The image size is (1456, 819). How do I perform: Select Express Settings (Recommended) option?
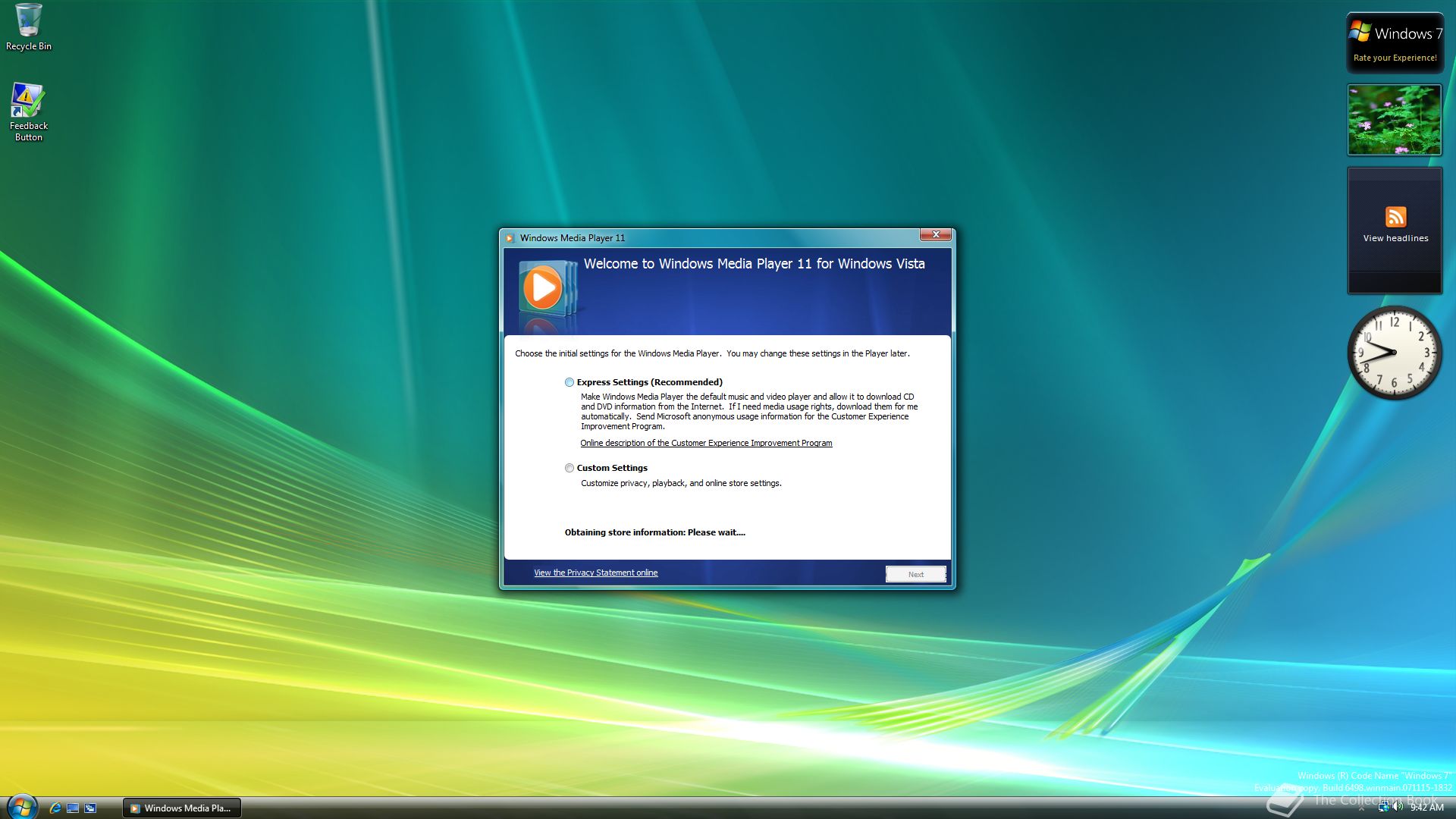569,382
